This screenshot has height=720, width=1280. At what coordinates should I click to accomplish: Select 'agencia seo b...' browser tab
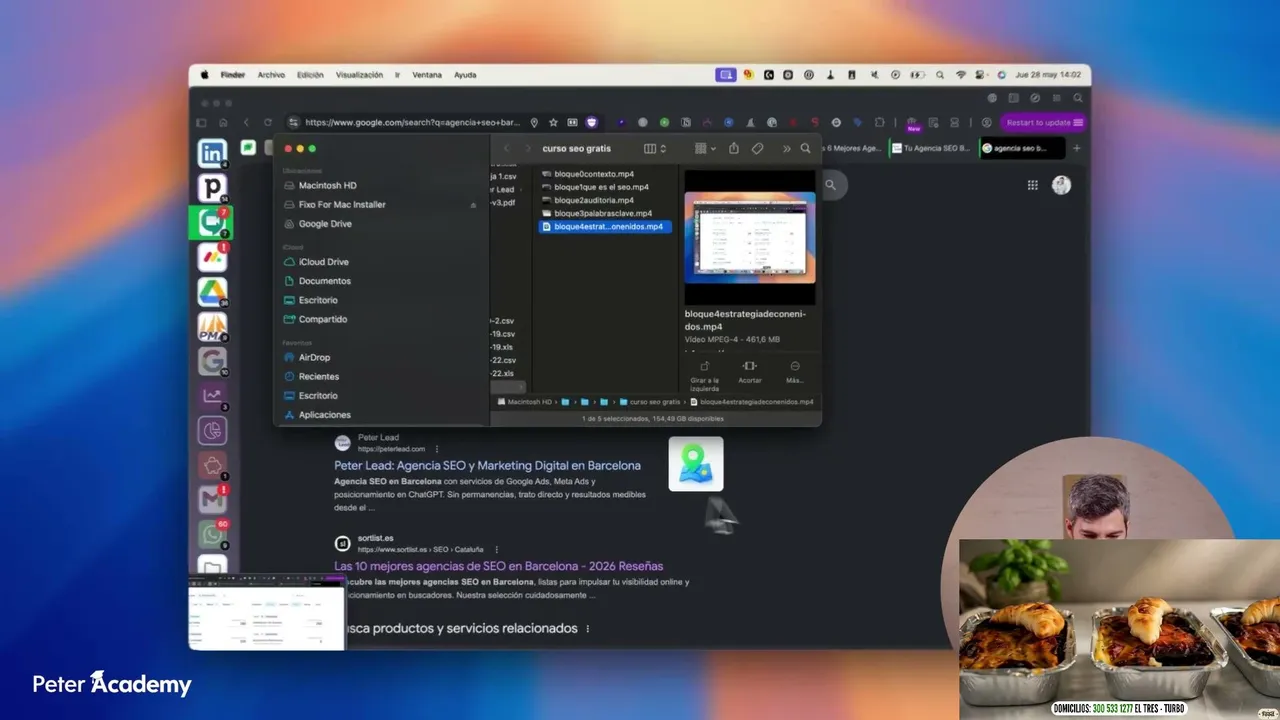pos(1020,148)
